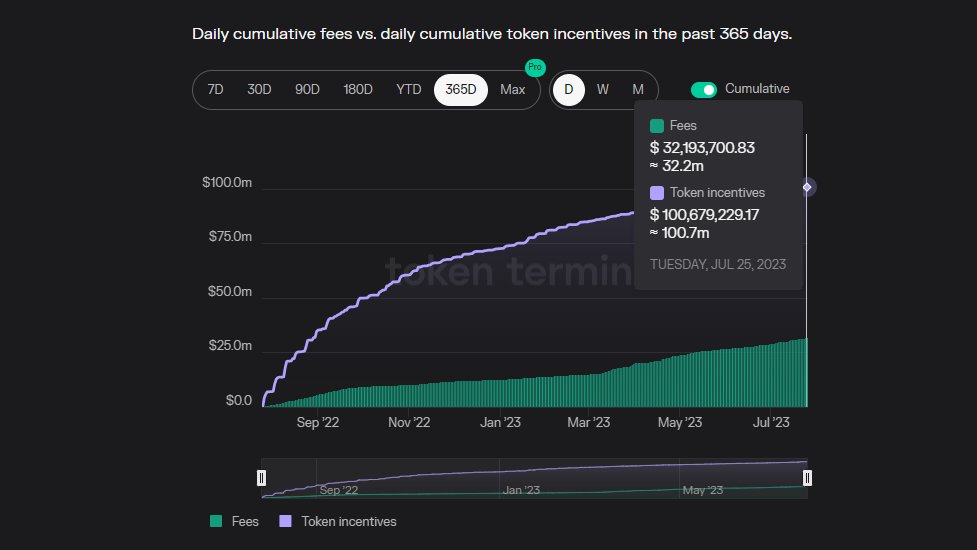This screenshot has width=977, height=550.
Task: Hide Token incentives series via legend
Action: tap(348, 521)
